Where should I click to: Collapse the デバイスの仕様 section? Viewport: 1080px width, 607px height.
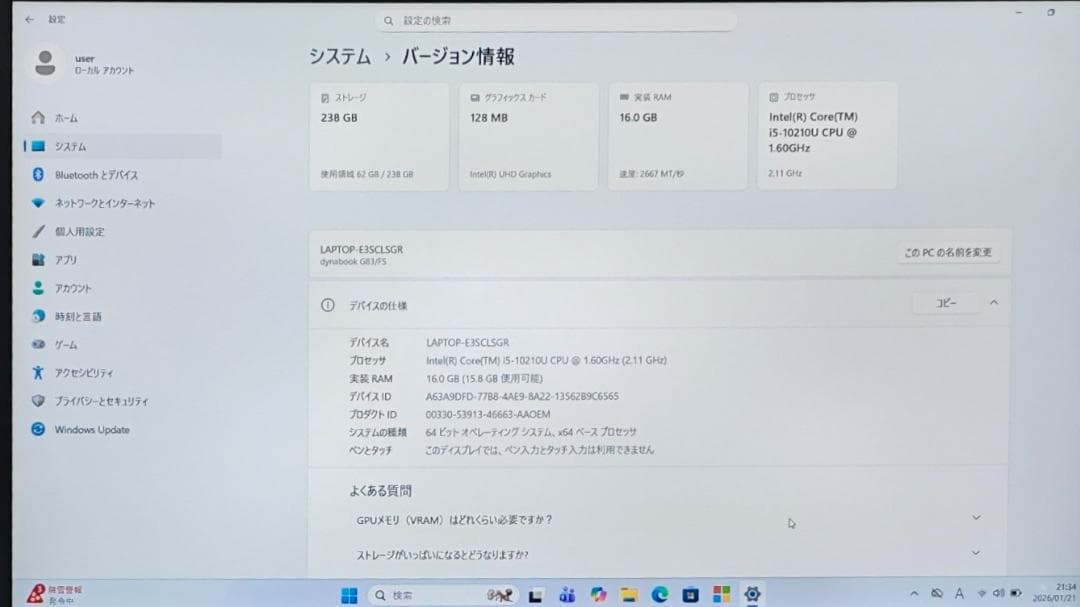(993, 304)
